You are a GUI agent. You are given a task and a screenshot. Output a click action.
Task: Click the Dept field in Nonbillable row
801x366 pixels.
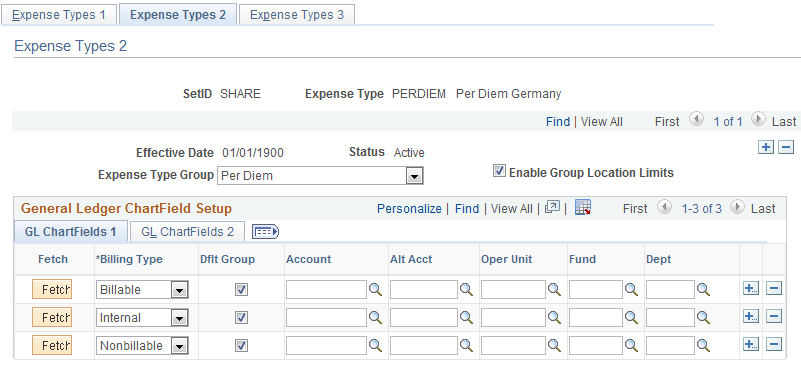(670, 346)
